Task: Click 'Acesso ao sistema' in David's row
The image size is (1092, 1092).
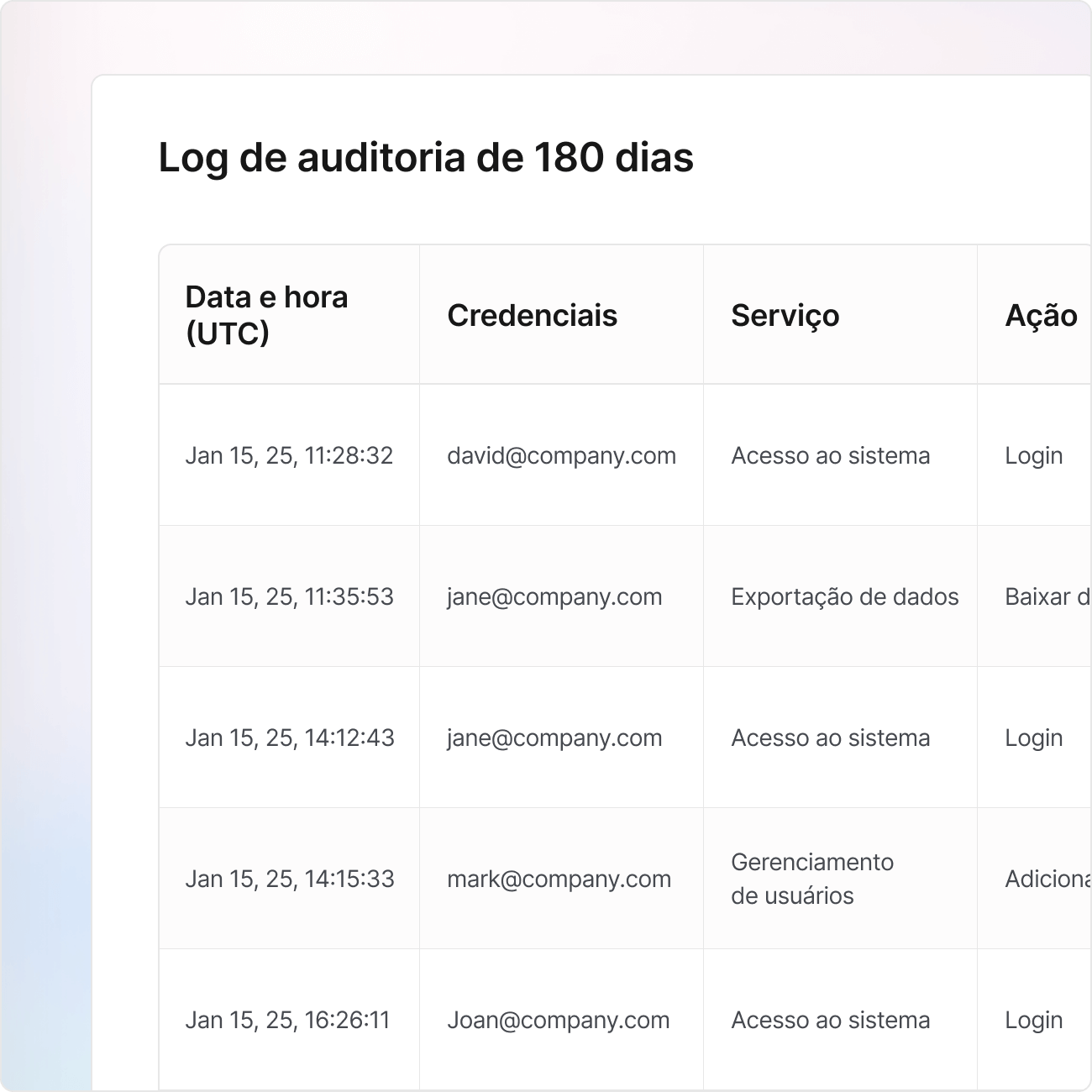Action: tap(830, 455)
